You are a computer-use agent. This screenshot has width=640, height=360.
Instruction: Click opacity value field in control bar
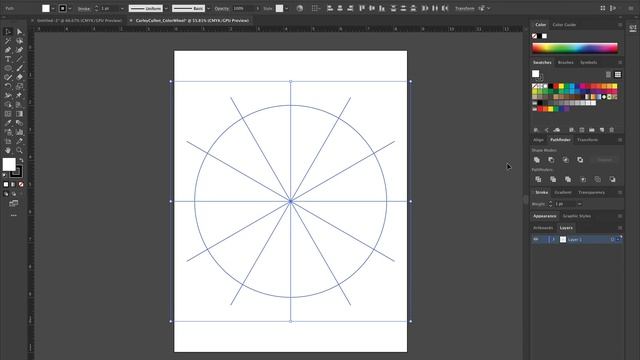pos(244,8)
